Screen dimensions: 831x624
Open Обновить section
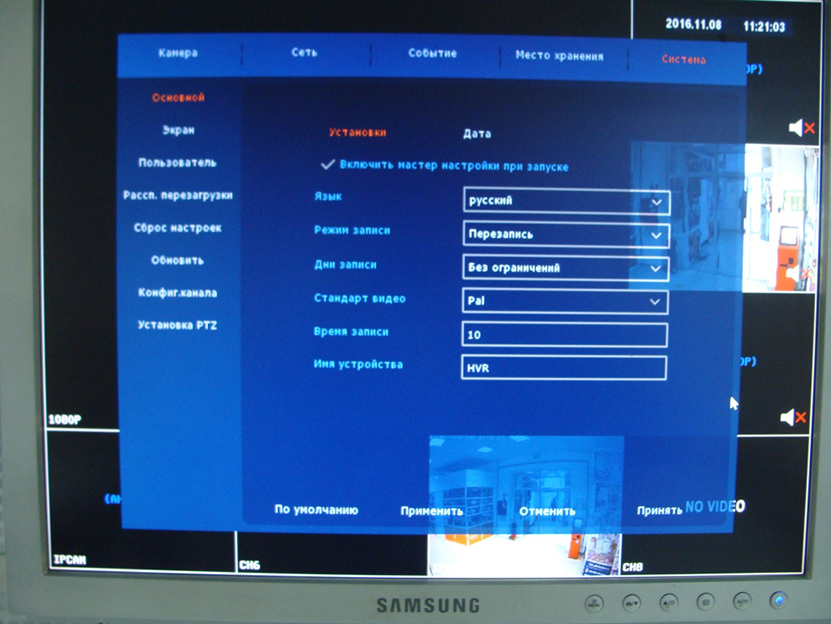point(178,260)
